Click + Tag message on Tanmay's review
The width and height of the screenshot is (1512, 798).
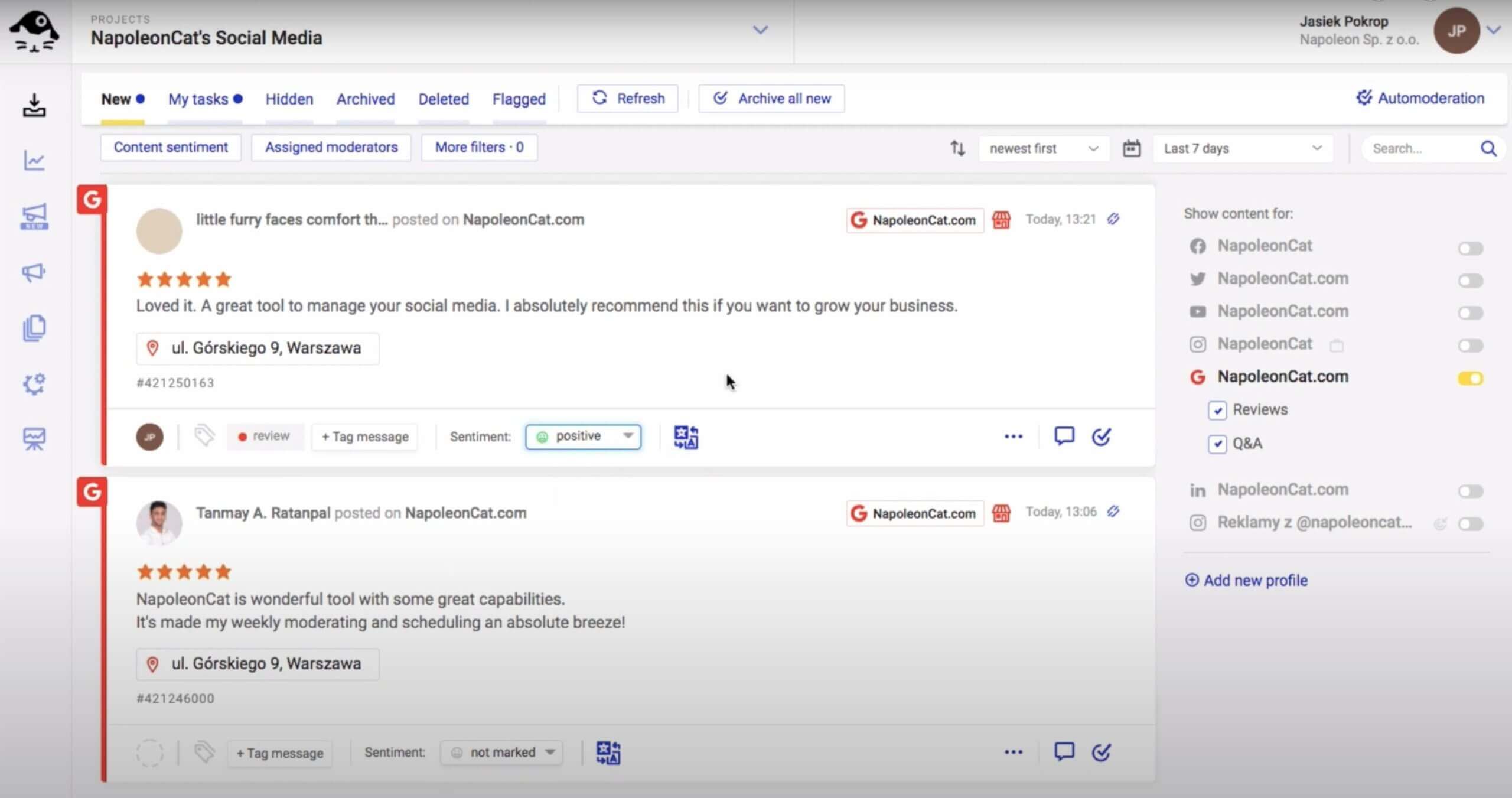click(279, 753)
